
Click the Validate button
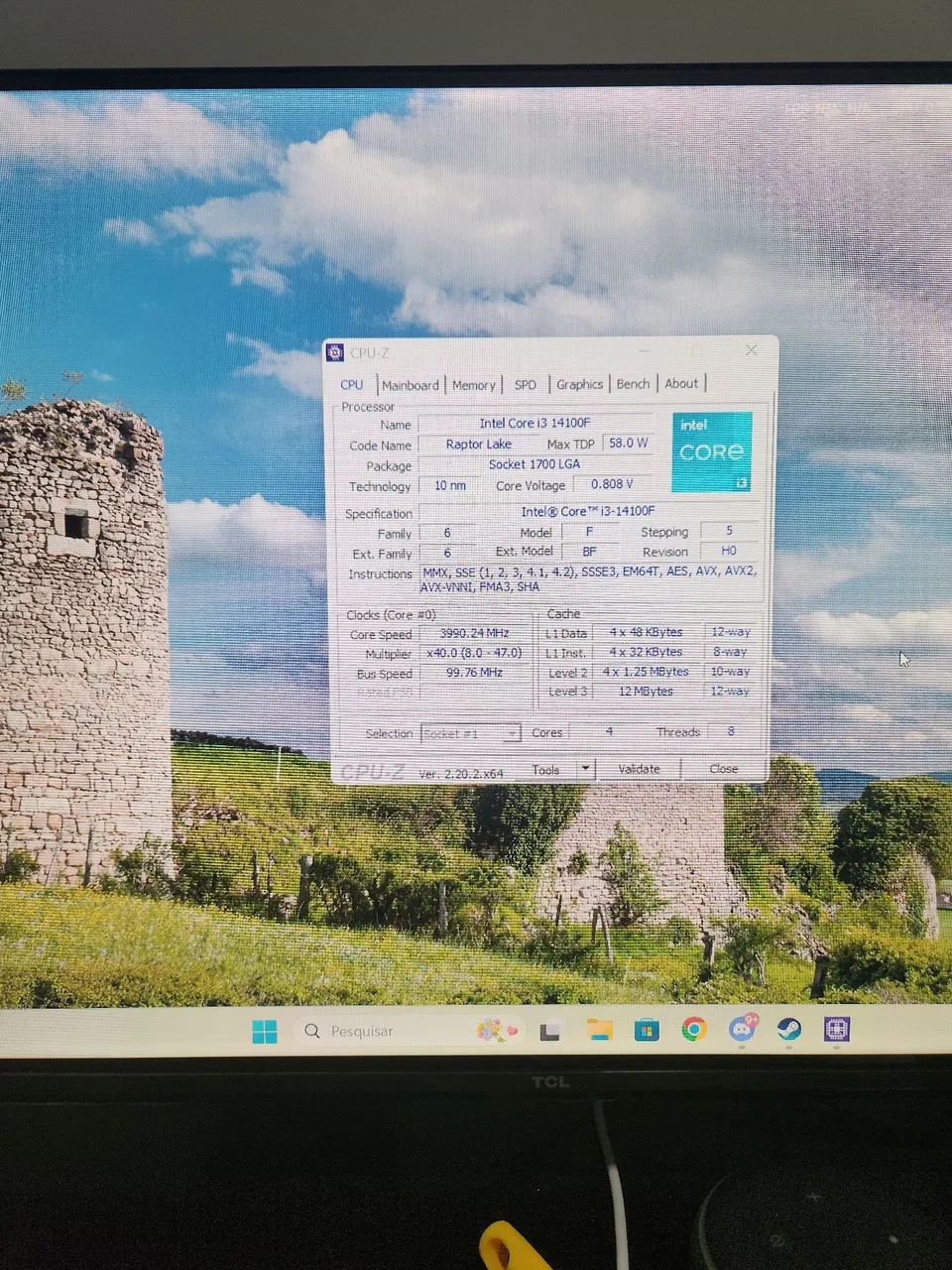click(640, 769)
